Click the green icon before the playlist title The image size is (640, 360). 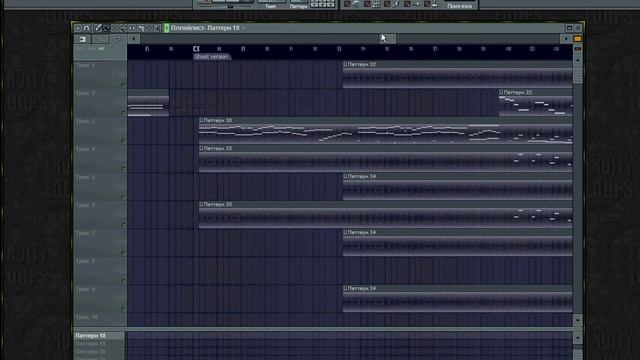167,28
